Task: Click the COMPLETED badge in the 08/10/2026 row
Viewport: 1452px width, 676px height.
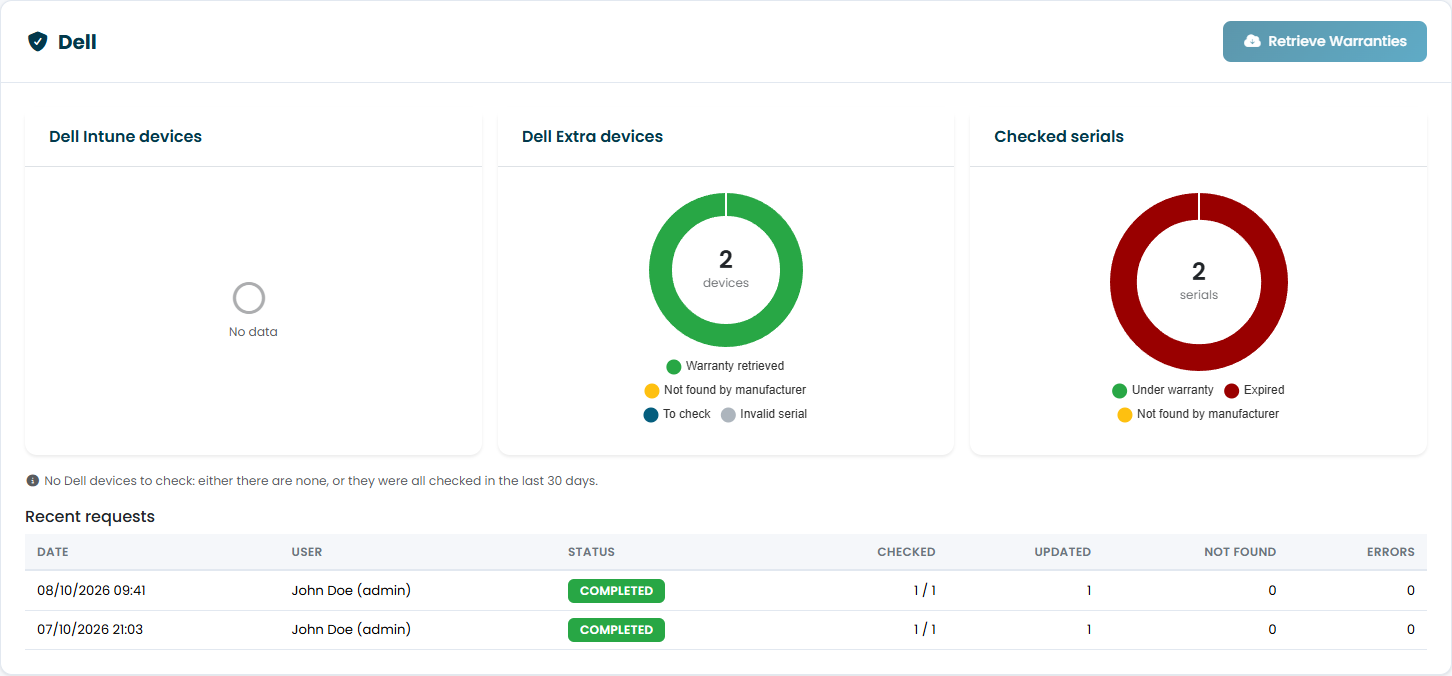Action: coord(616,591)
